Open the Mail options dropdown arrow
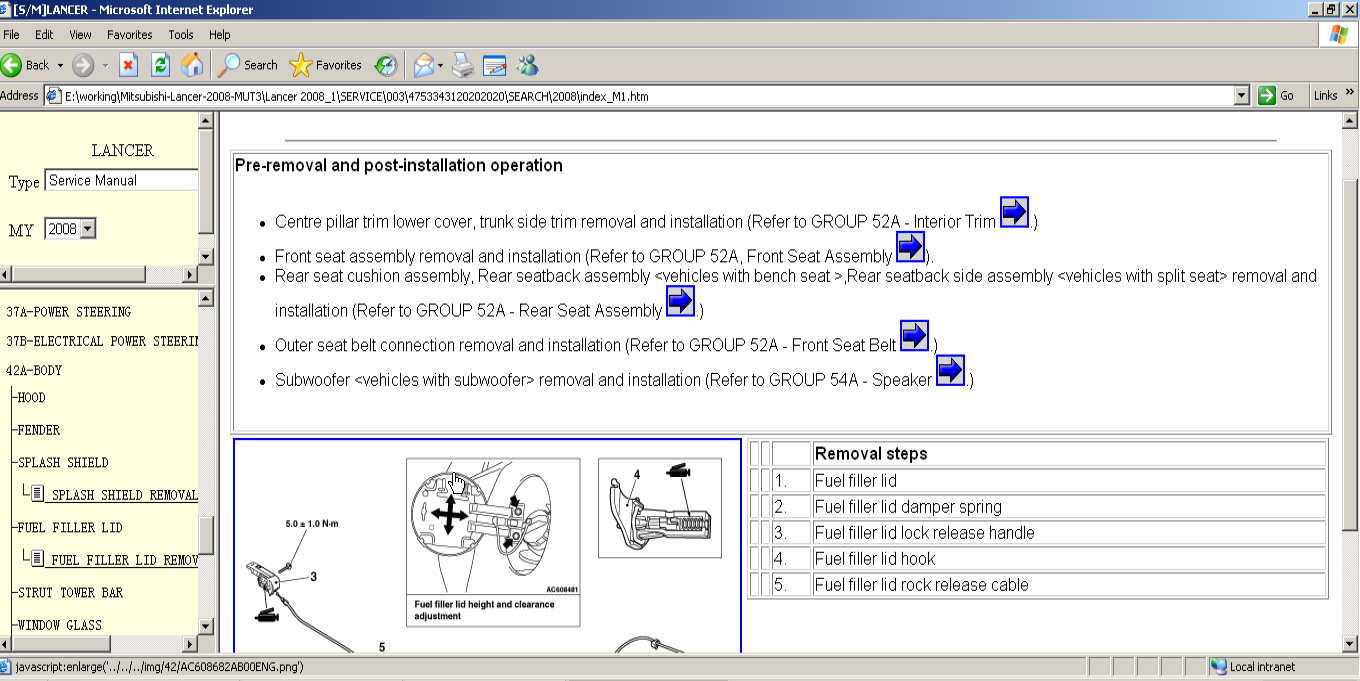 click(x=440, y=66)
